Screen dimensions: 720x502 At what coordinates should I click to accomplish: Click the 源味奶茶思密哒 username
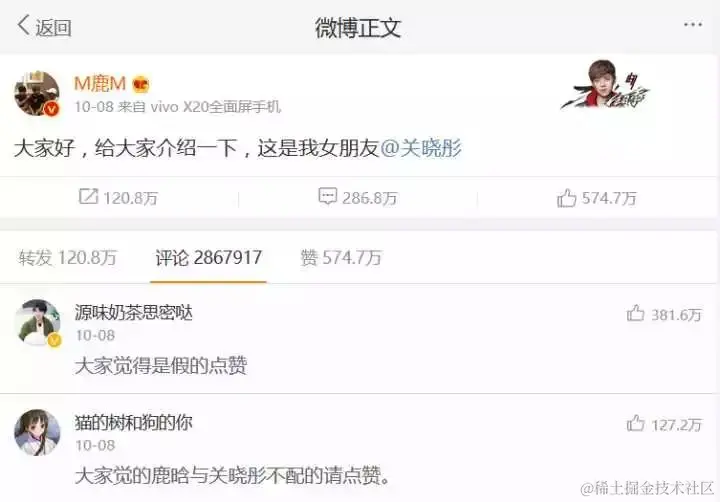coord(134,313)
